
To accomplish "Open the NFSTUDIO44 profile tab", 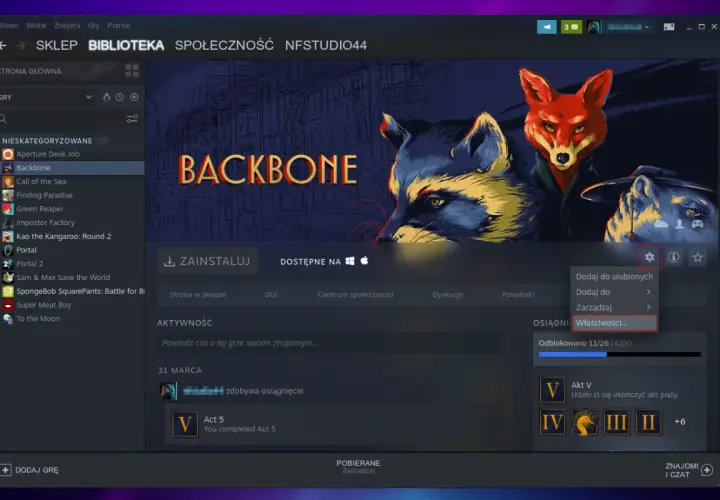I will (326, 45).
